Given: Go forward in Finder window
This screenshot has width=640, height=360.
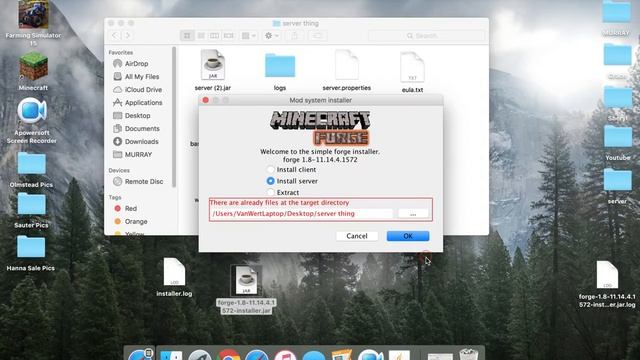Looking at the screenshot, I should click(x=127, y=36).
